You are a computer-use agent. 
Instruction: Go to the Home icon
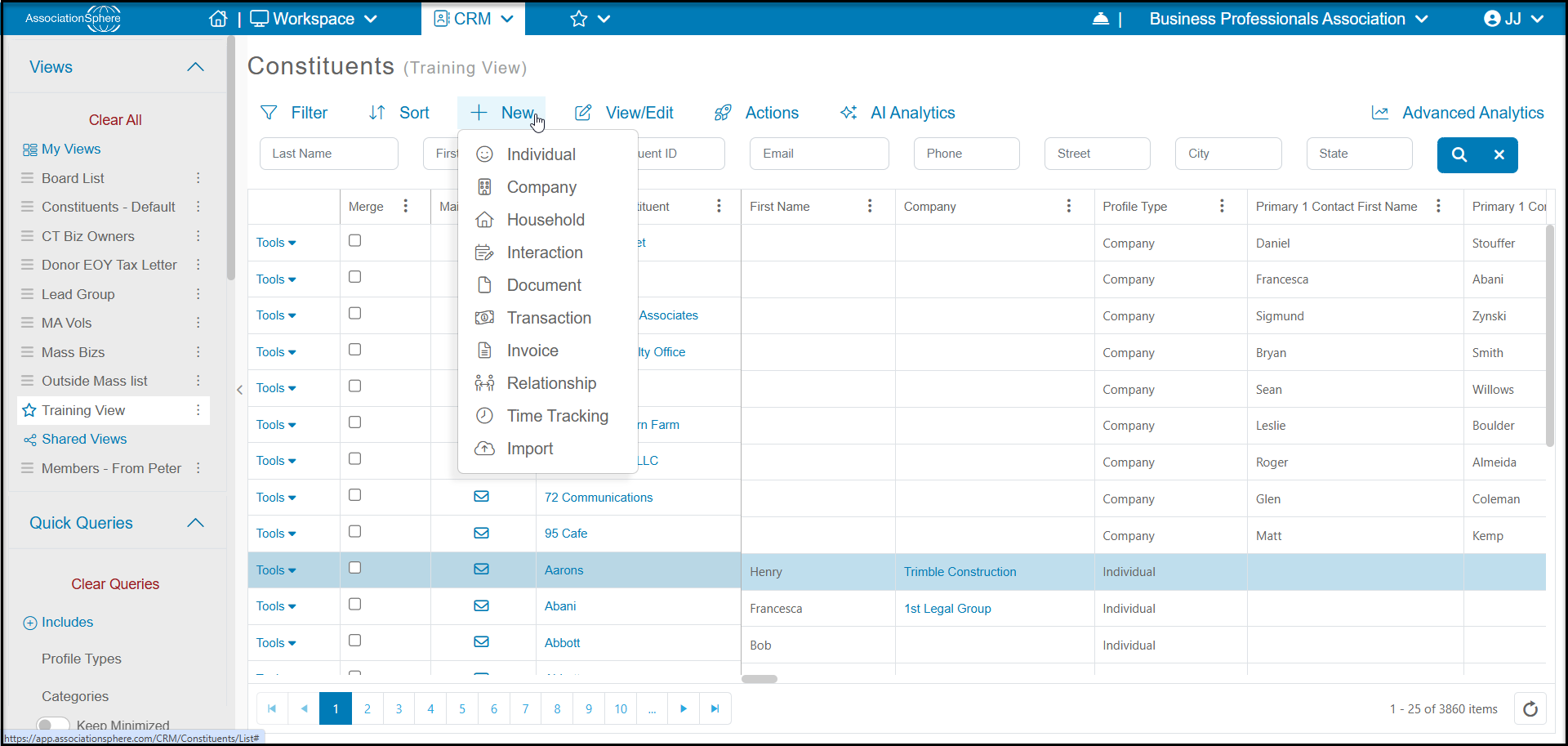click(218, 18)
